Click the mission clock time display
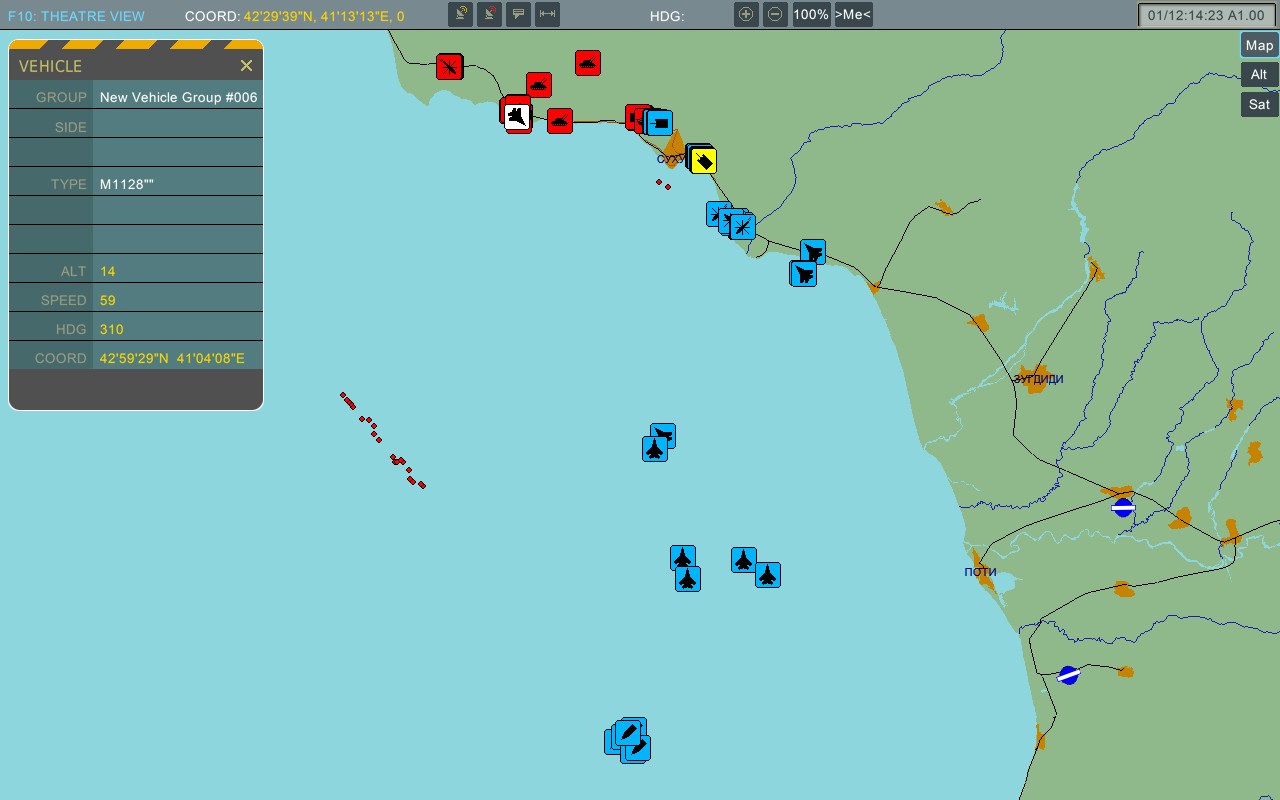The image size is (1280, 800). (1204, 15)
